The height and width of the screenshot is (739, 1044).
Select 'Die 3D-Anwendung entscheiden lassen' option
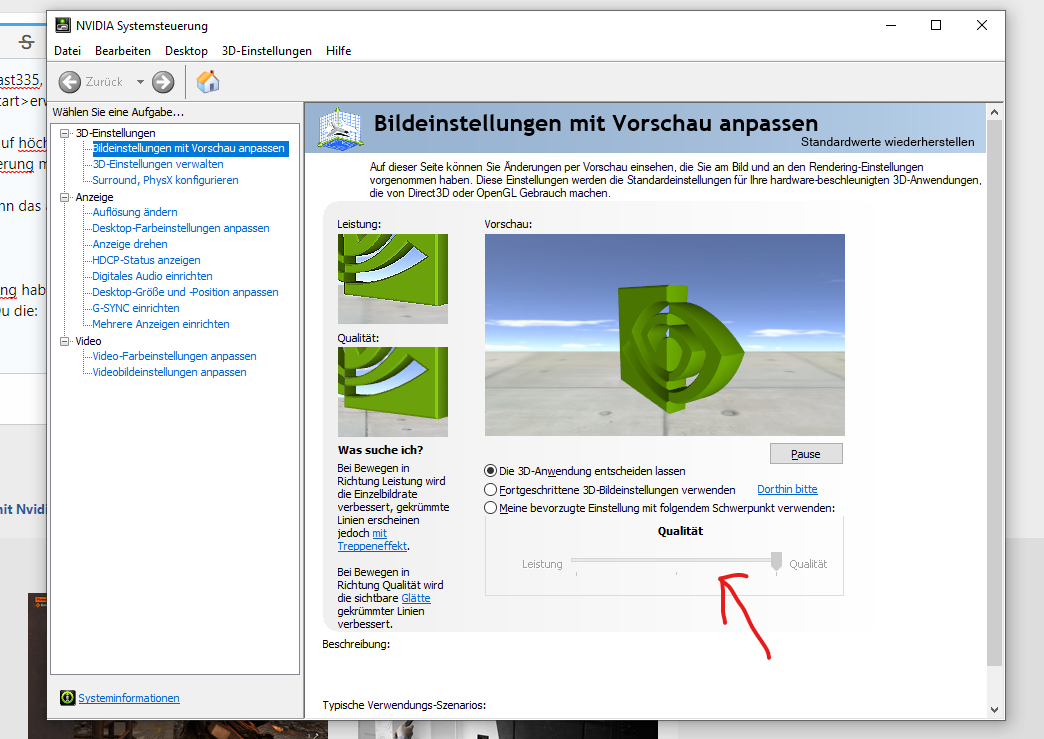[491, 471]
